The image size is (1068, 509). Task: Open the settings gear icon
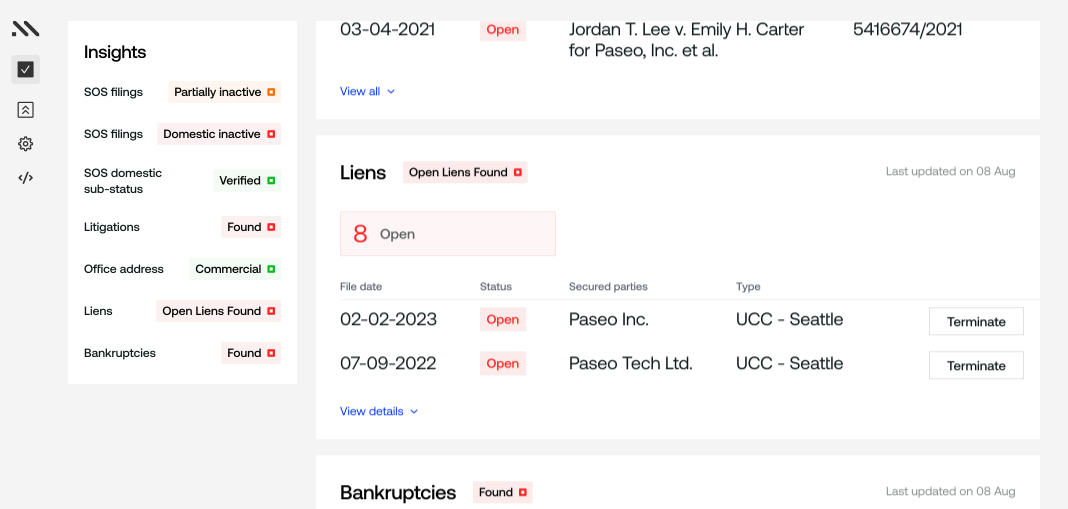pyautogui.click(x=26, y=144)
